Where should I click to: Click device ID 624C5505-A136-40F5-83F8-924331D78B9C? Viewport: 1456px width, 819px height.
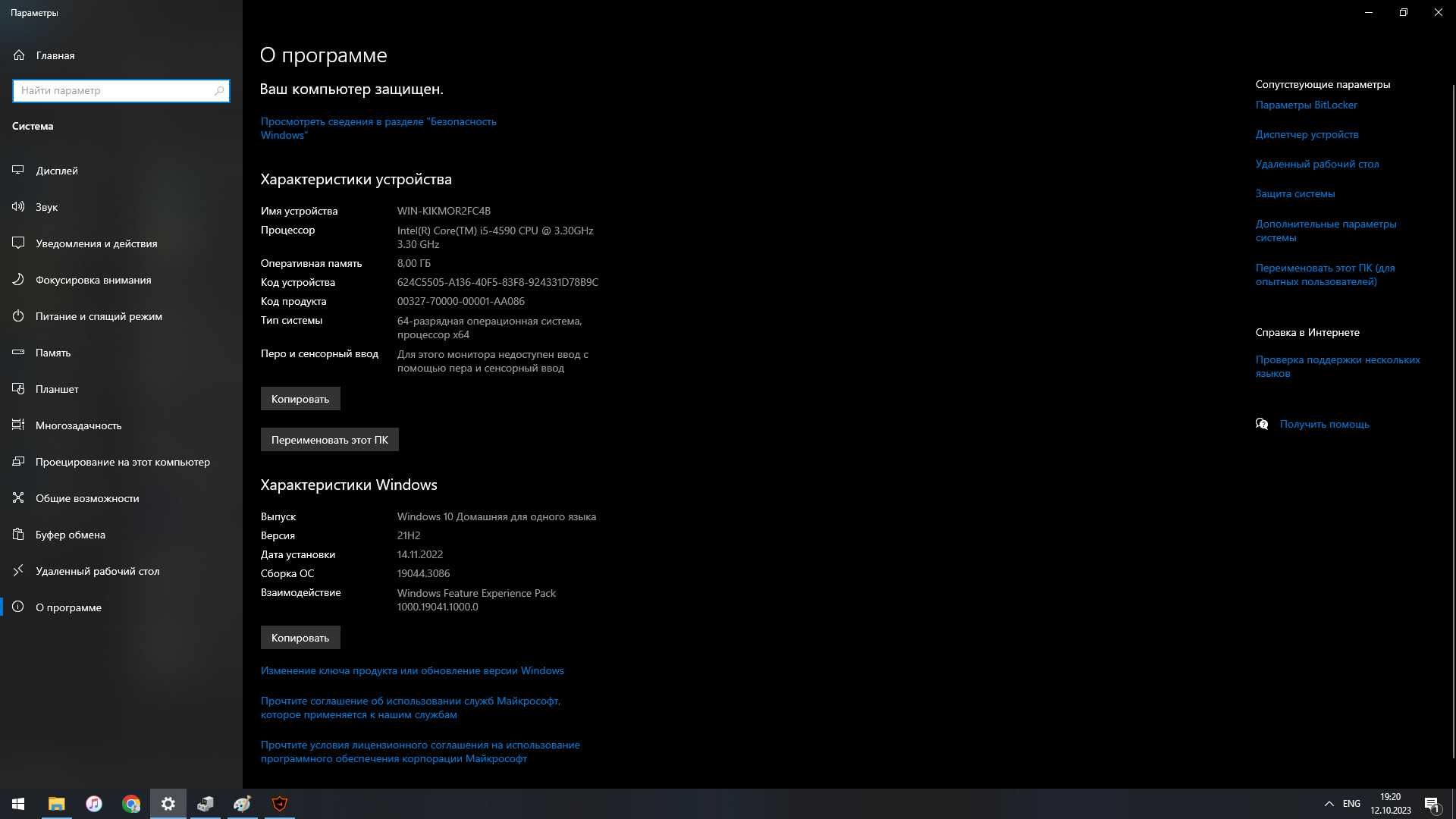click(497, 283)
